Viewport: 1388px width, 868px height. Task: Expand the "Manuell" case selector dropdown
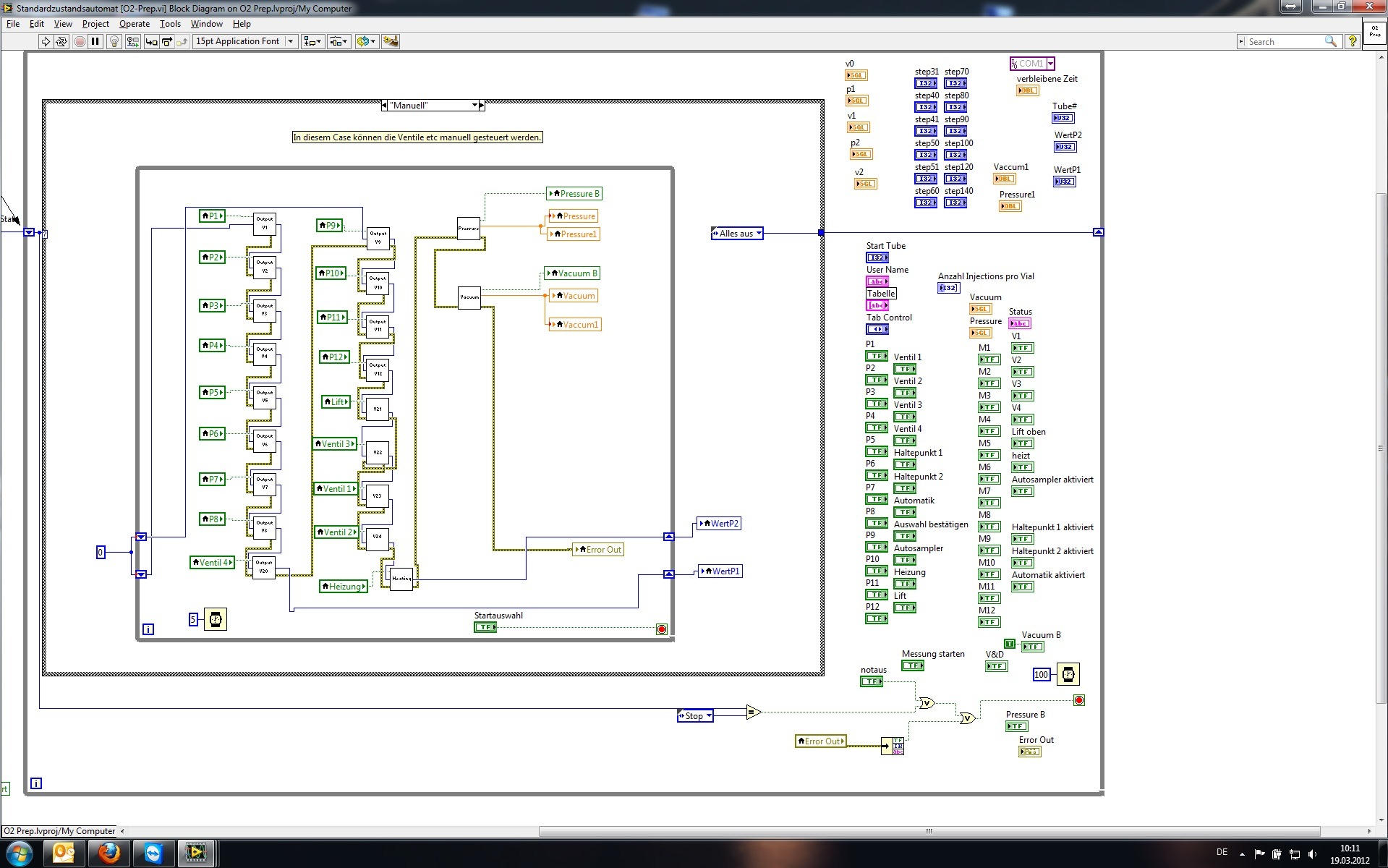click(x=474, y=106)
